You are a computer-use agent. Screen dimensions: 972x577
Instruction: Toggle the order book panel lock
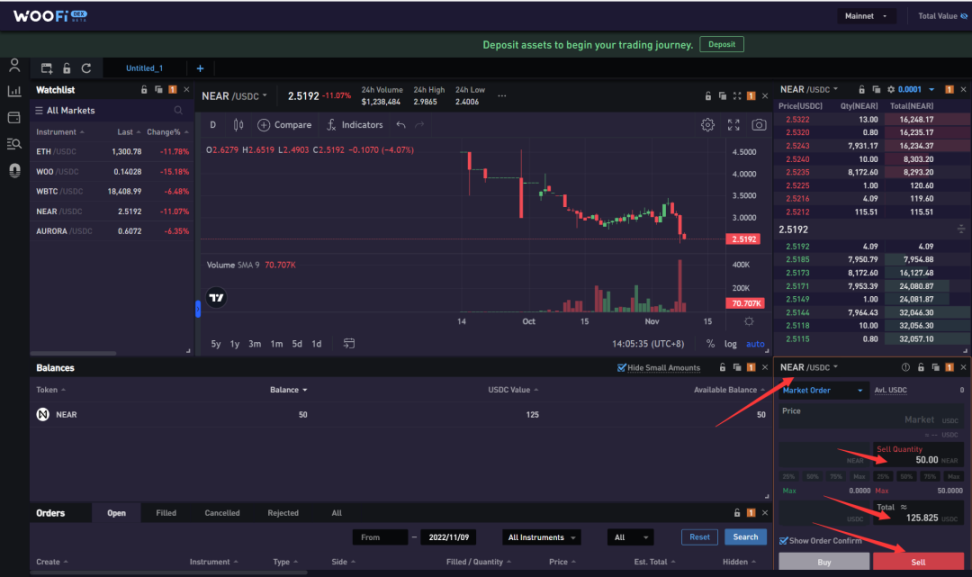pyautogui.click(x=862, y=89)
